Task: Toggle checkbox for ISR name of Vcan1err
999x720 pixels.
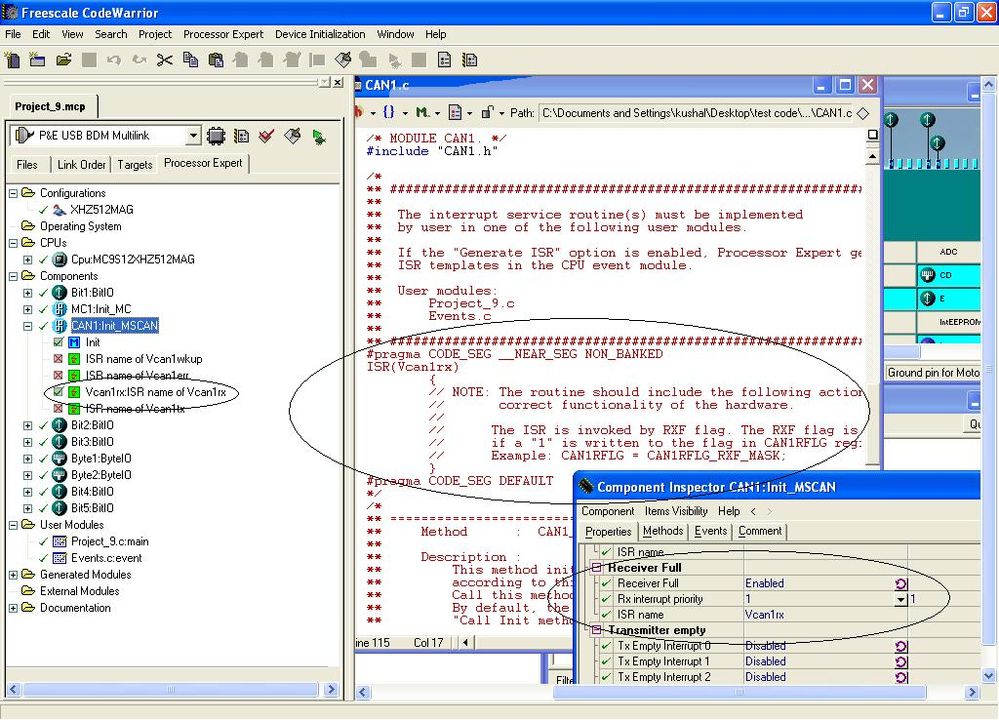Action: (58, 375)
